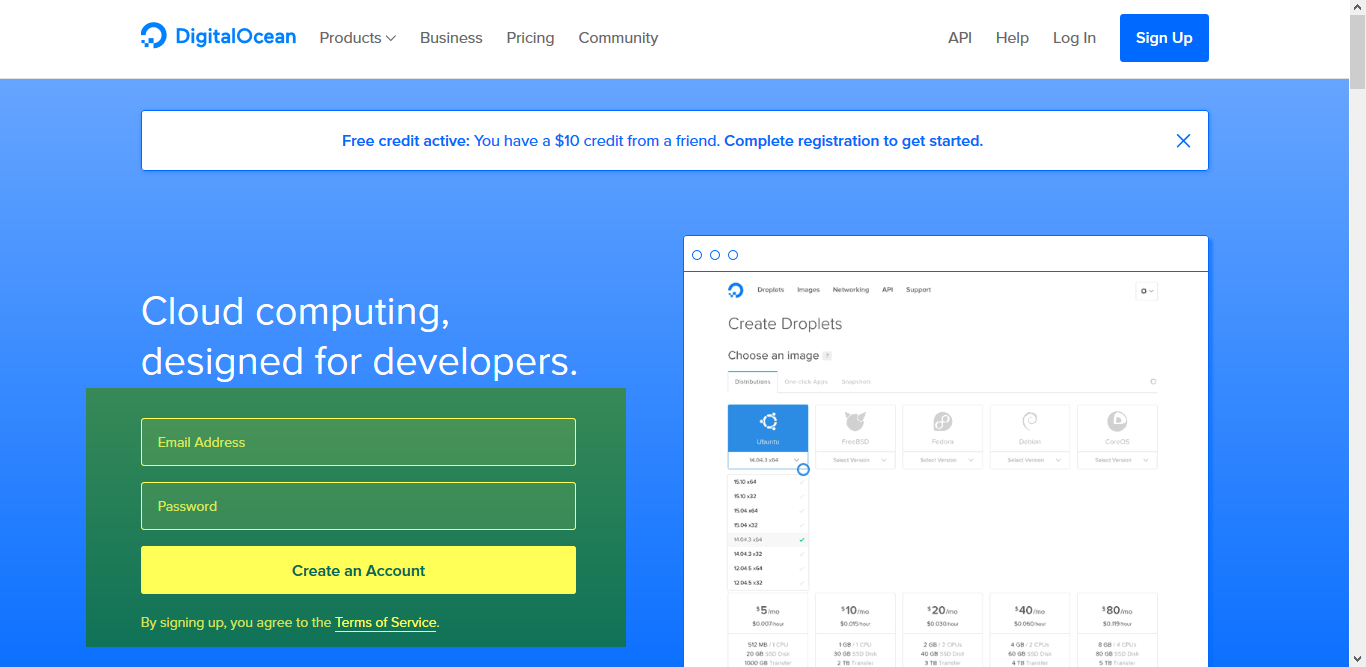Open Ubuntu 14.04.3 x64 version dropdown
Image resolution: width=1366 pixels, height=667 pixels.
point(768,460)
